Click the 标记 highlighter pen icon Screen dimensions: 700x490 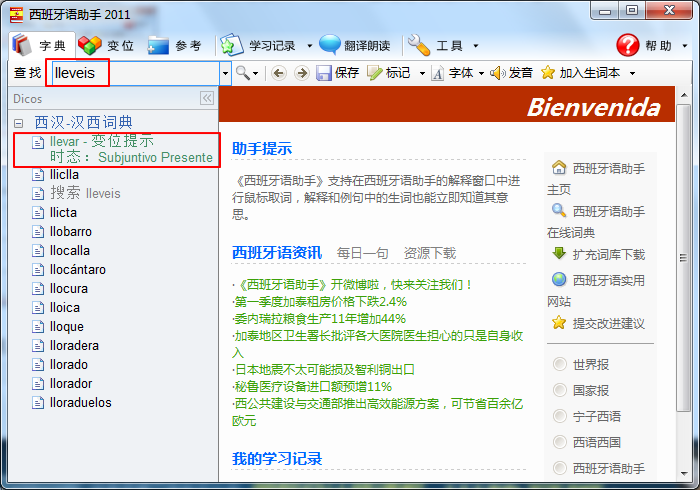click(375, 73)
